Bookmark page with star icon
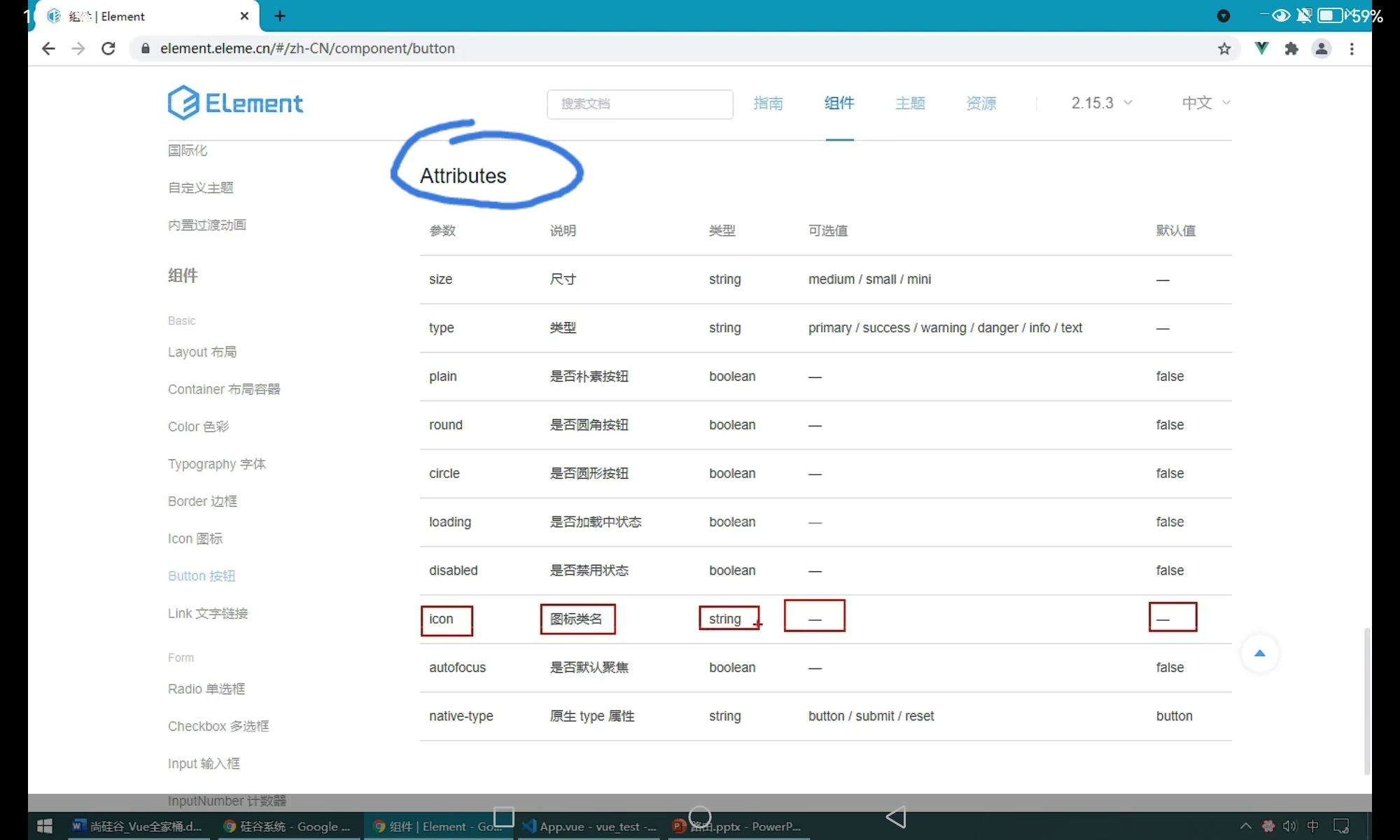The image size is (1400, 840). (x=1224, y=48)
